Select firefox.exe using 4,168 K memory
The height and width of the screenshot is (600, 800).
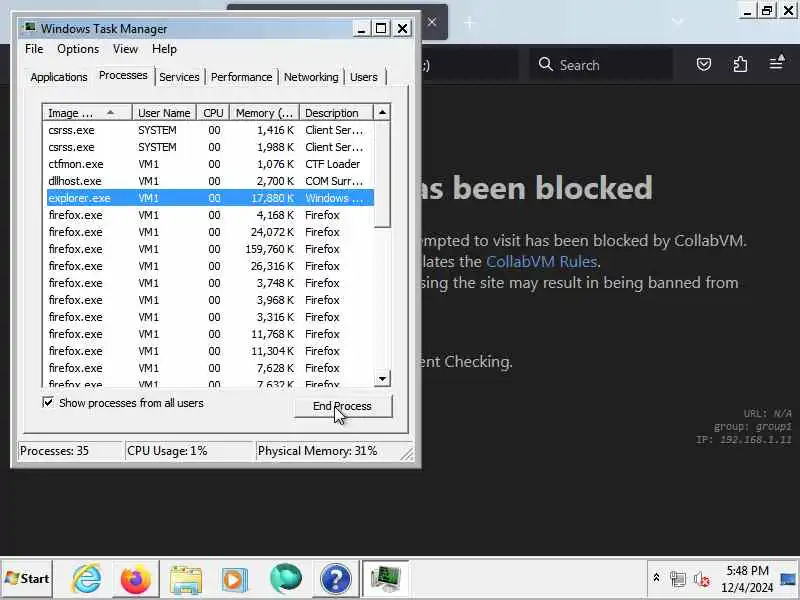210,215
